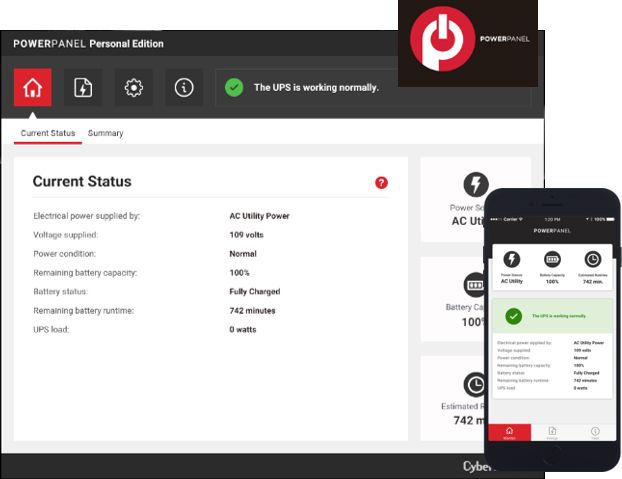
Task: Click the red help question mark icon
Action: tap(381, 183)
